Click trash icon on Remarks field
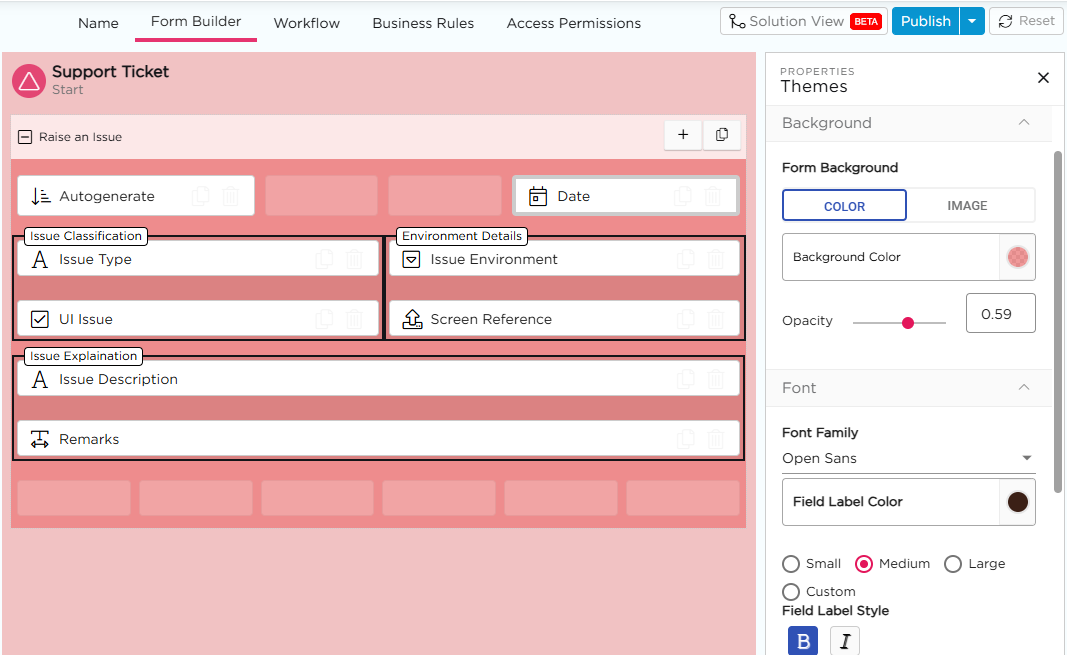This screenshot has height=655, width=1067. [716, 439]
